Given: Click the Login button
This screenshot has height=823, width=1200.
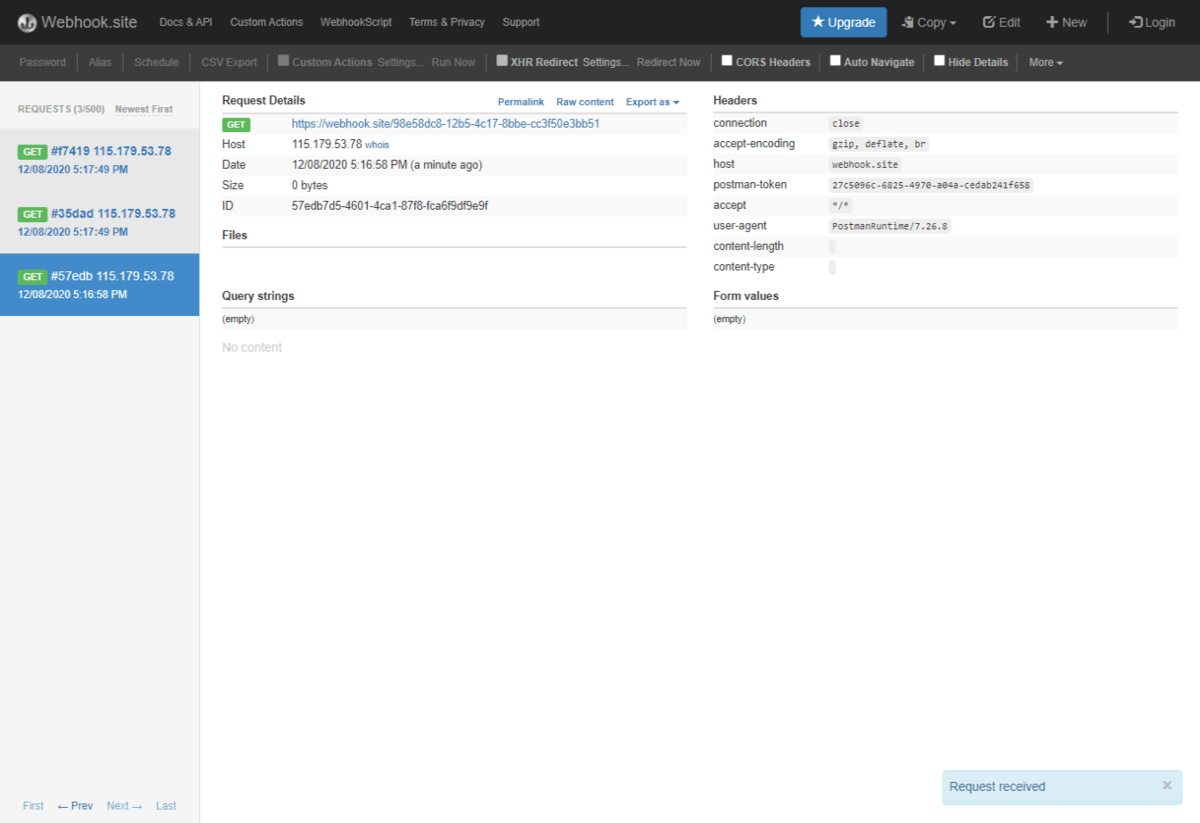Looking at the screenshot, I should pyautogui.click(x=1152, y=22).
